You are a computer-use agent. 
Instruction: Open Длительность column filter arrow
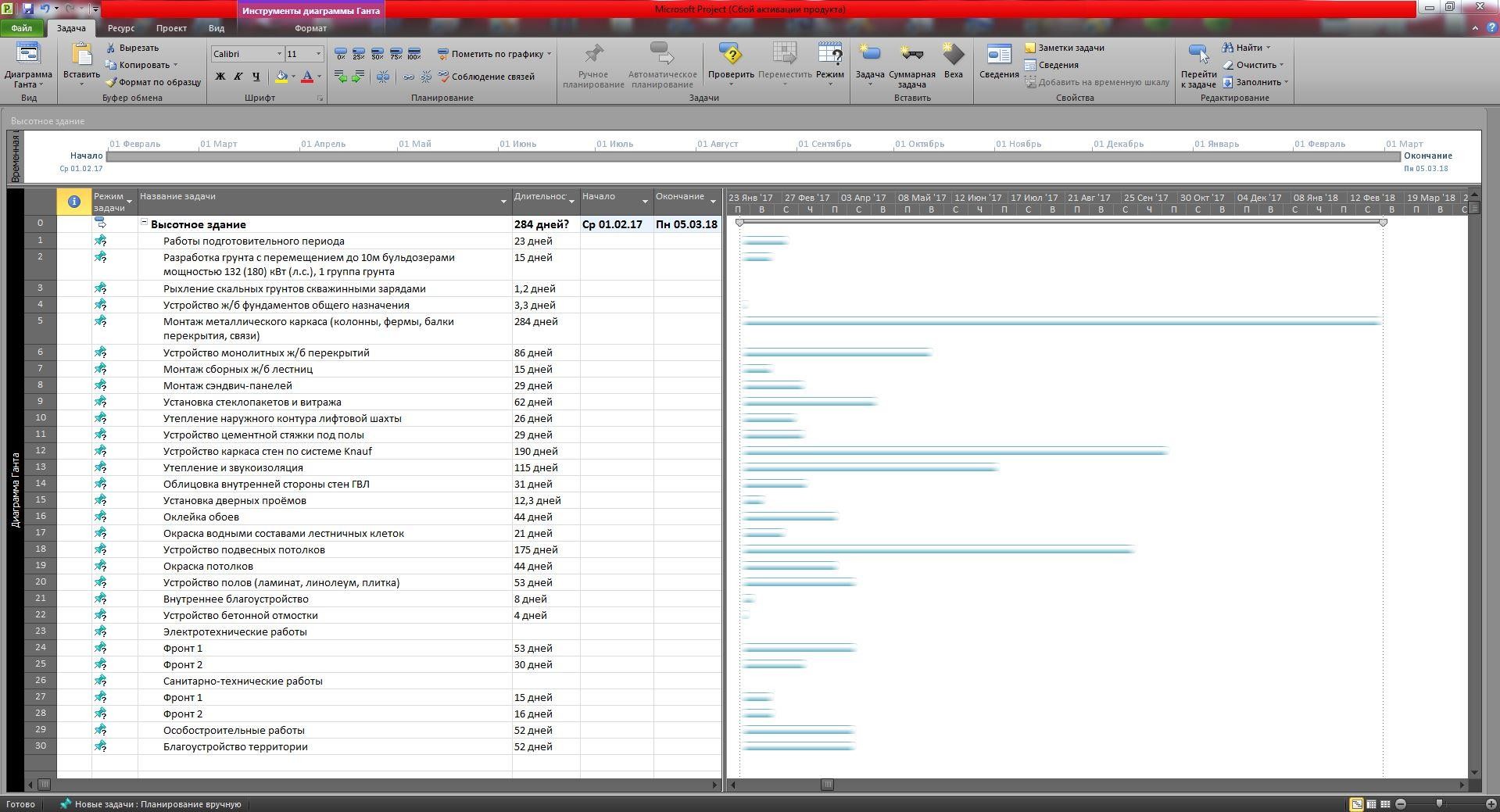[x=571, y=202]
